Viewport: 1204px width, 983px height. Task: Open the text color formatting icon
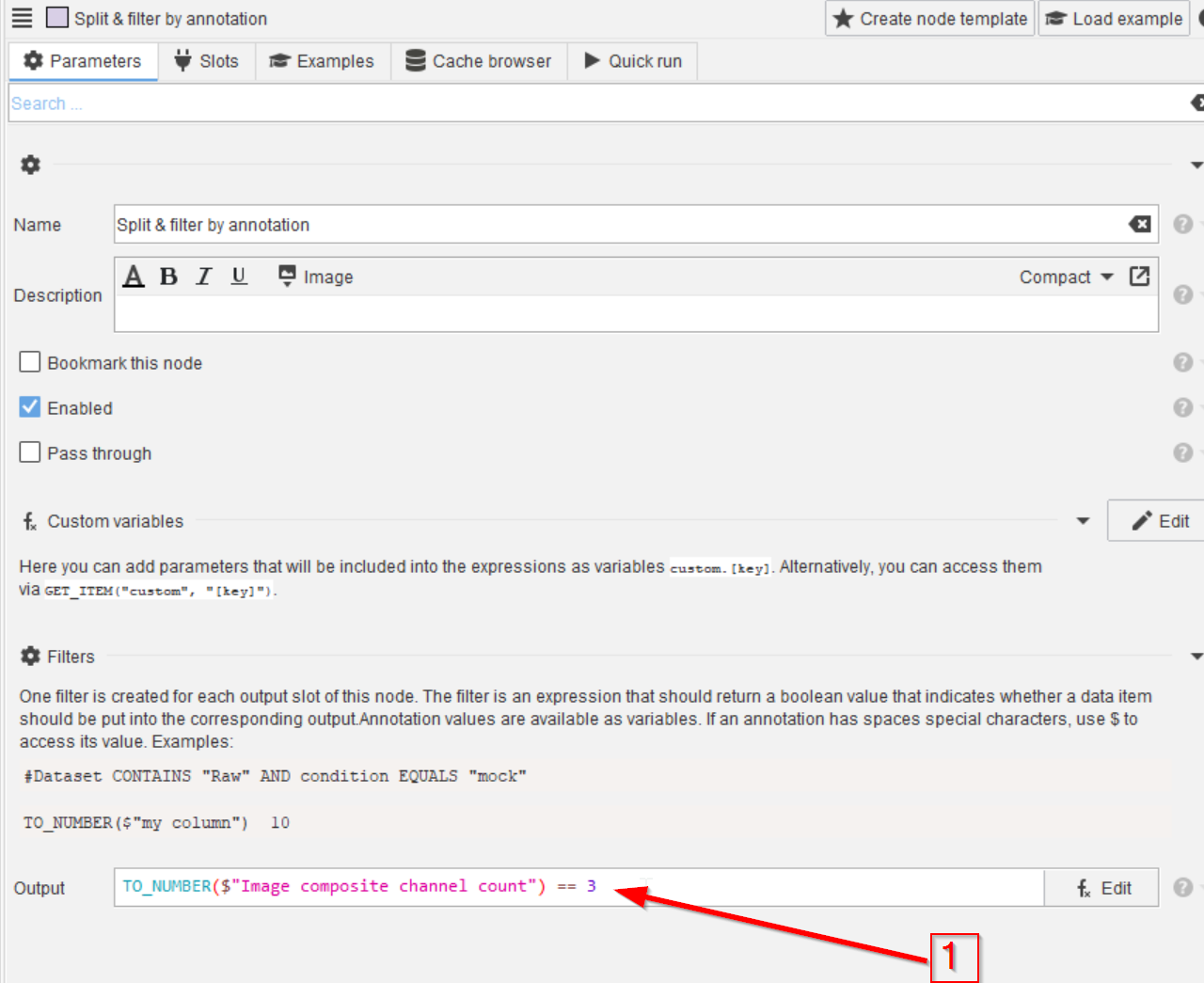pos(134,277)
